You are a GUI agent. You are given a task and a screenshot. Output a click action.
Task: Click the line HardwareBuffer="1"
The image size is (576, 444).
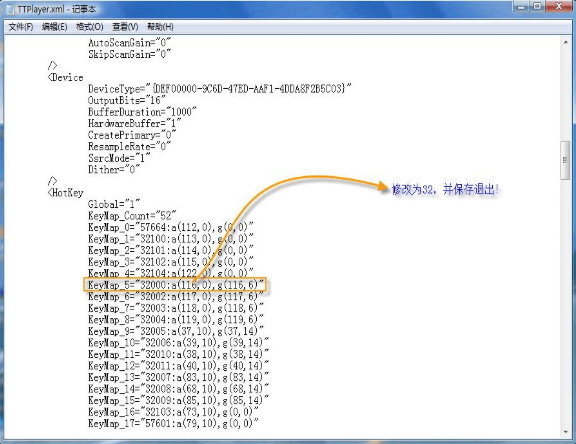coord(134,123)
